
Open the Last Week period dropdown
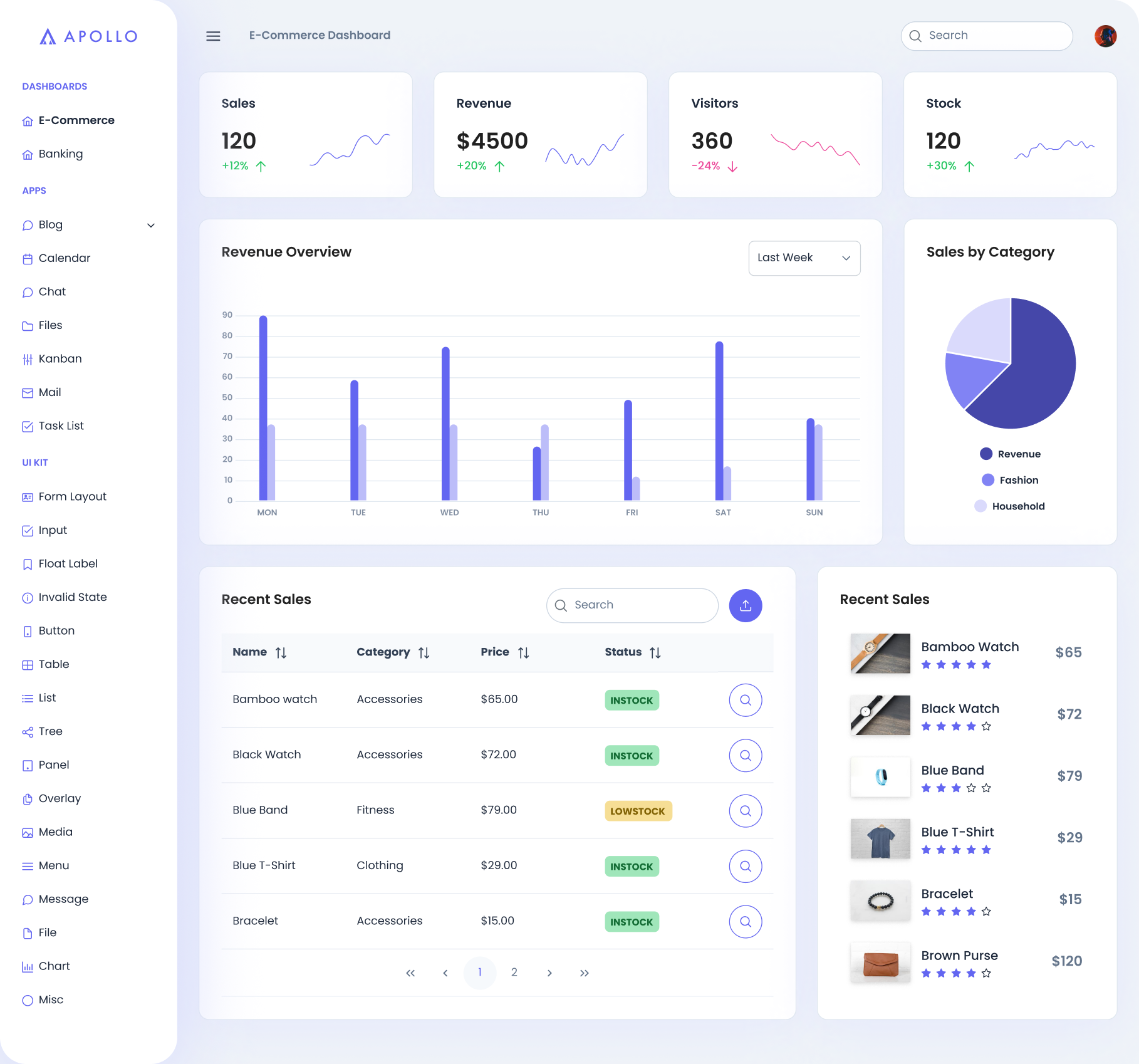(804, 258)
